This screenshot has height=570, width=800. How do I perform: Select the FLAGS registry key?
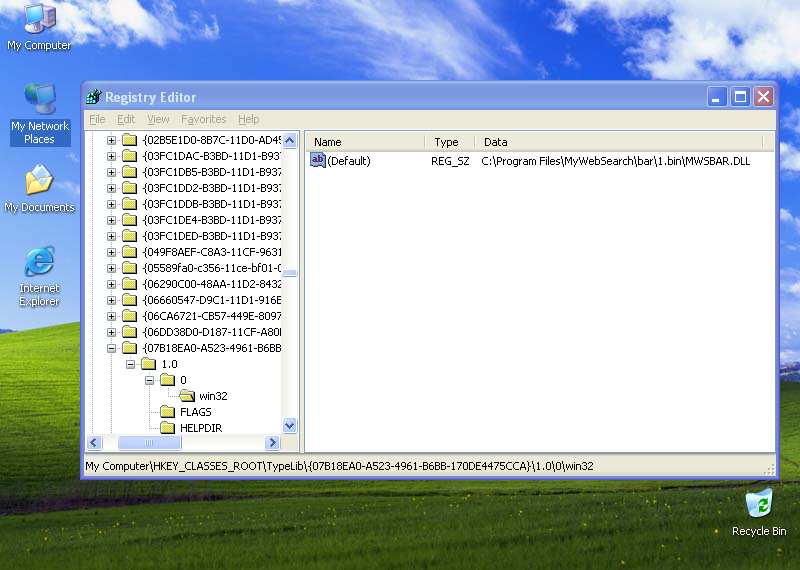195,412
